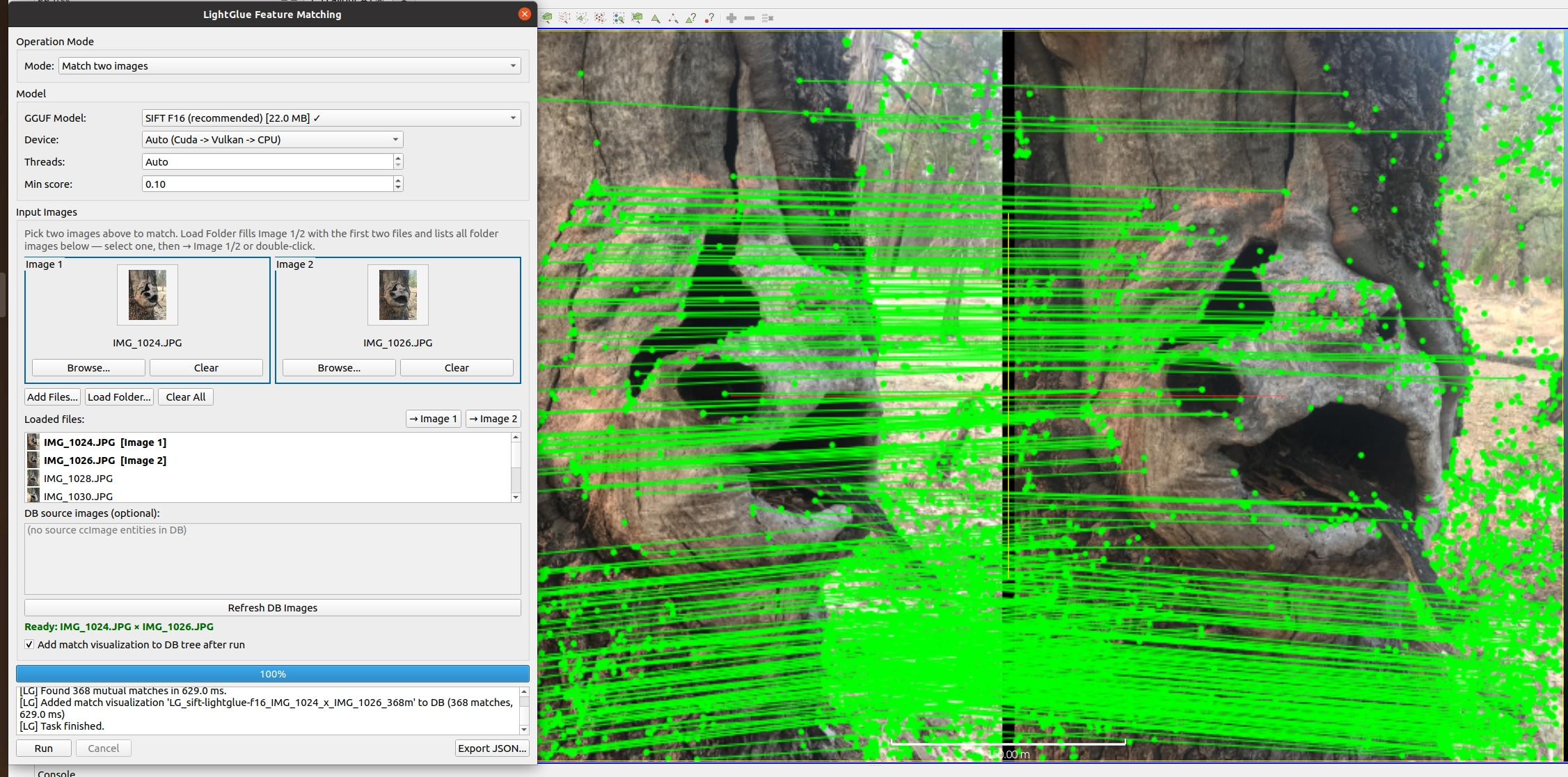Click the red point question mark icon
The height and width of the screenshot is (777, 1568).
coord(709,18)
